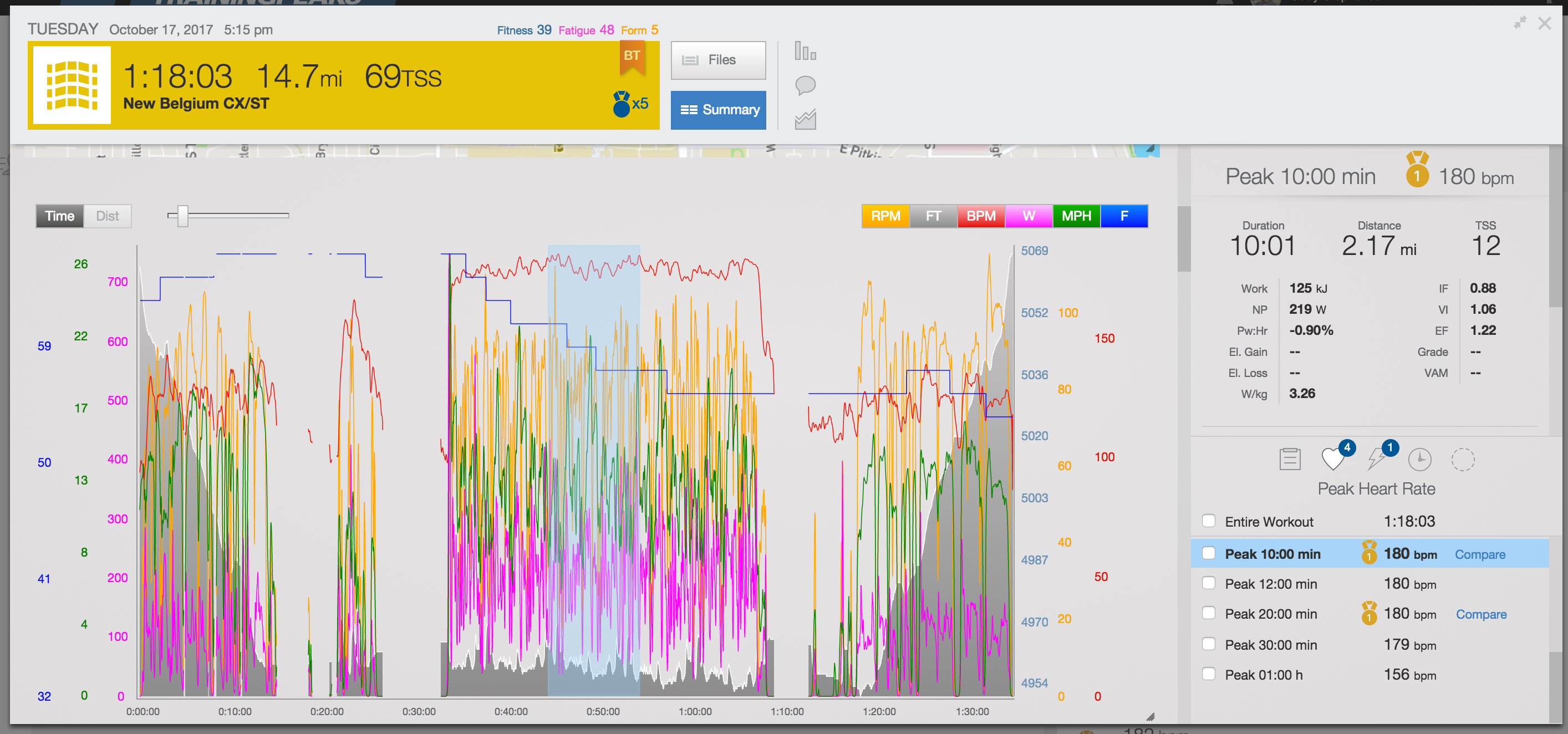1568x734 pixels.
Task: Open the comments speech bubble icon
Action: (805, 85)
